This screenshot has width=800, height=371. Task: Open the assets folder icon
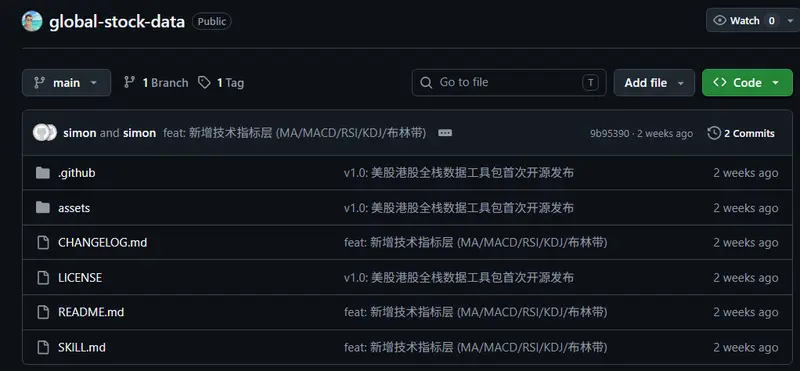(x=43, y=208)
